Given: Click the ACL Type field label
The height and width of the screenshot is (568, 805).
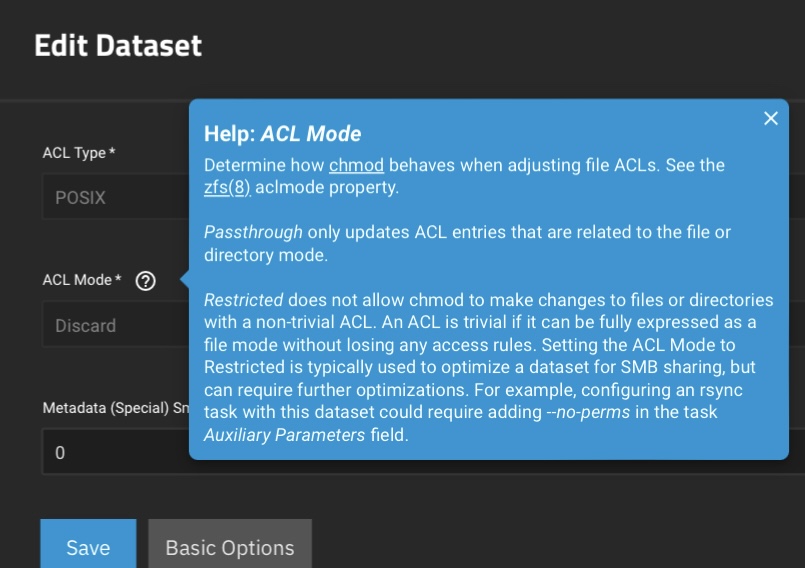Looking at the screenshot, I should tap(79, 153).
